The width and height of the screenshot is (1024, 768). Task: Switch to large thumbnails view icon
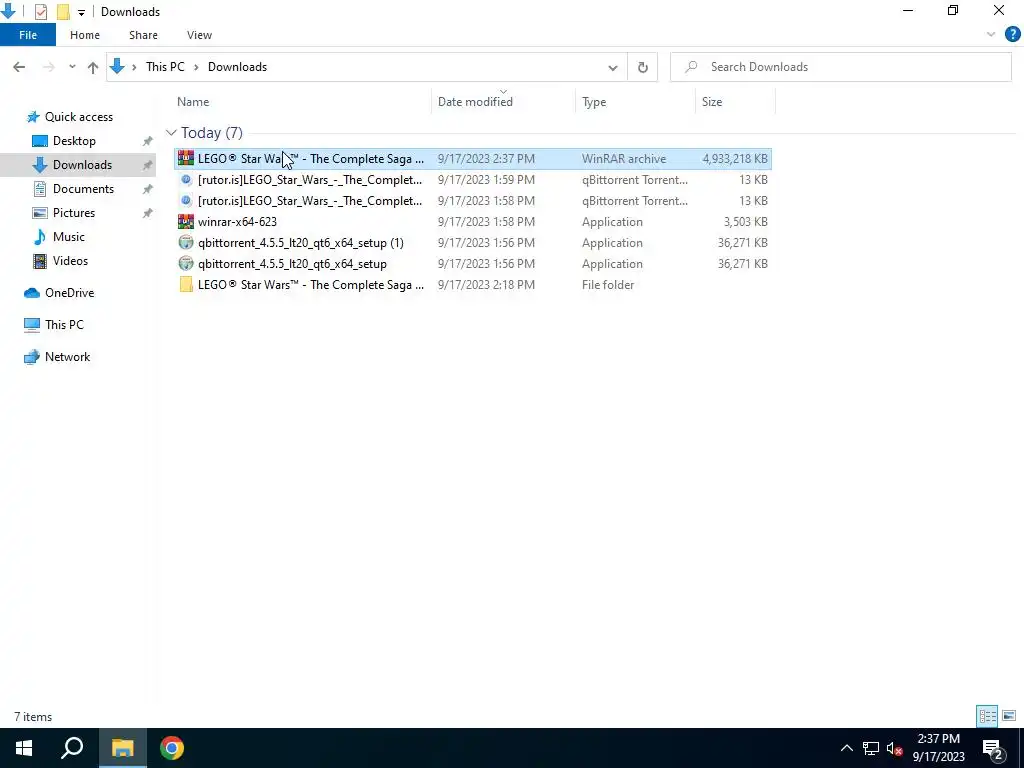pyautogui.click(x=1009, y=716)
